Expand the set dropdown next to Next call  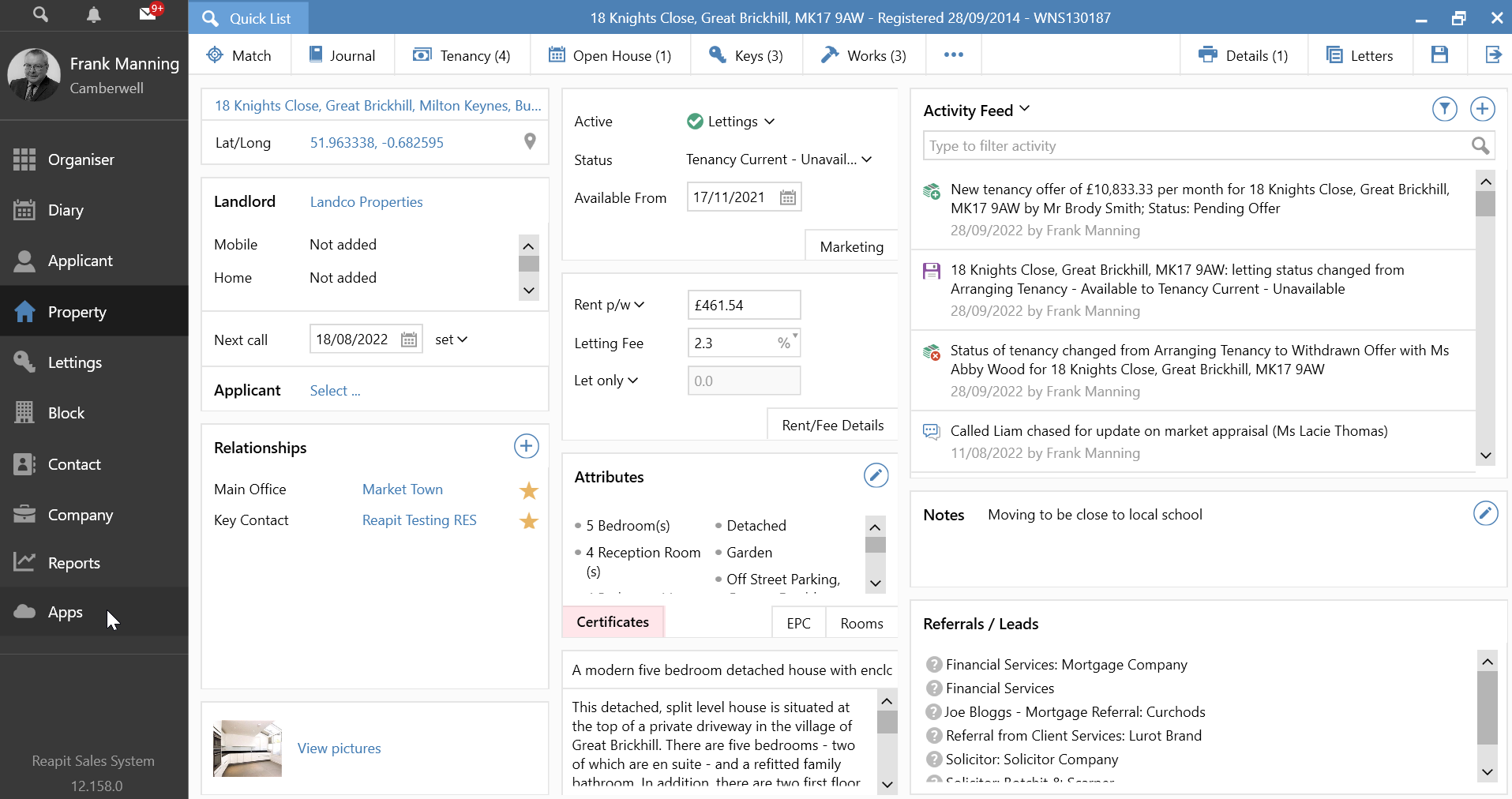(452, 339)
